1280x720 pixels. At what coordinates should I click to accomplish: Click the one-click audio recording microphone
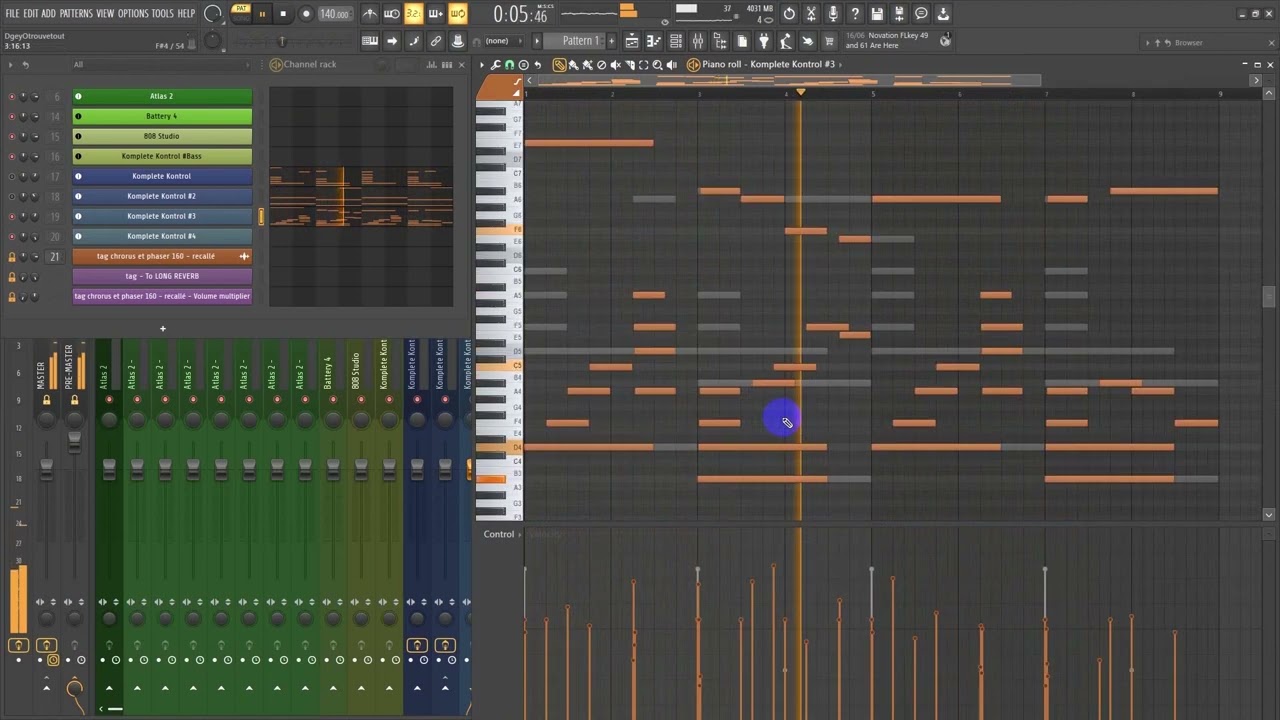click(x=833, y=14)
